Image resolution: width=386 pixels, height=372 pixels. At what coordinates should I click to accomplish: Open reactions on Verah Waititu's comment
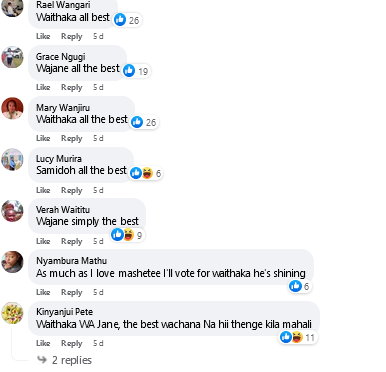point(128,235)
